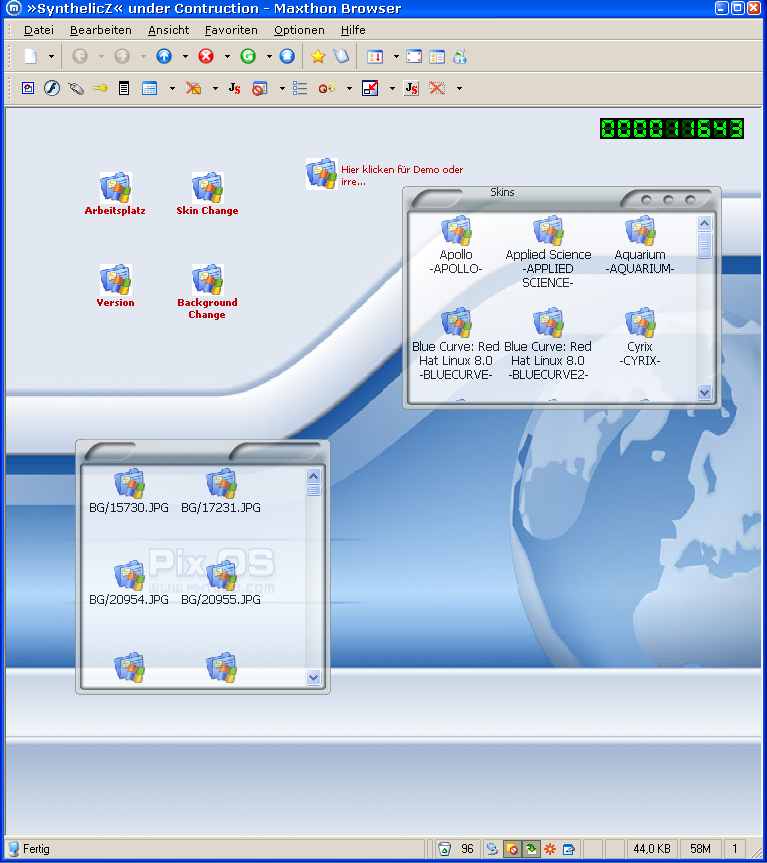
Task: Click the image icon at second toolbar start
Action: click(x=28, y=88)
